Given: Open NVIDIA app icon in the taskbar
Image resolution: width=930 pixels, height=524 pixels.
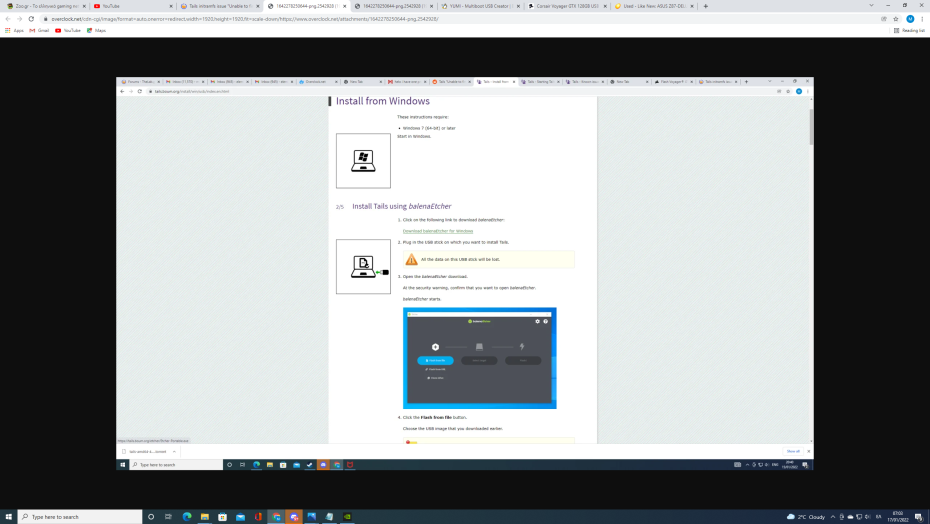Looking at the screenshot, I should click(x=347, y=517).
